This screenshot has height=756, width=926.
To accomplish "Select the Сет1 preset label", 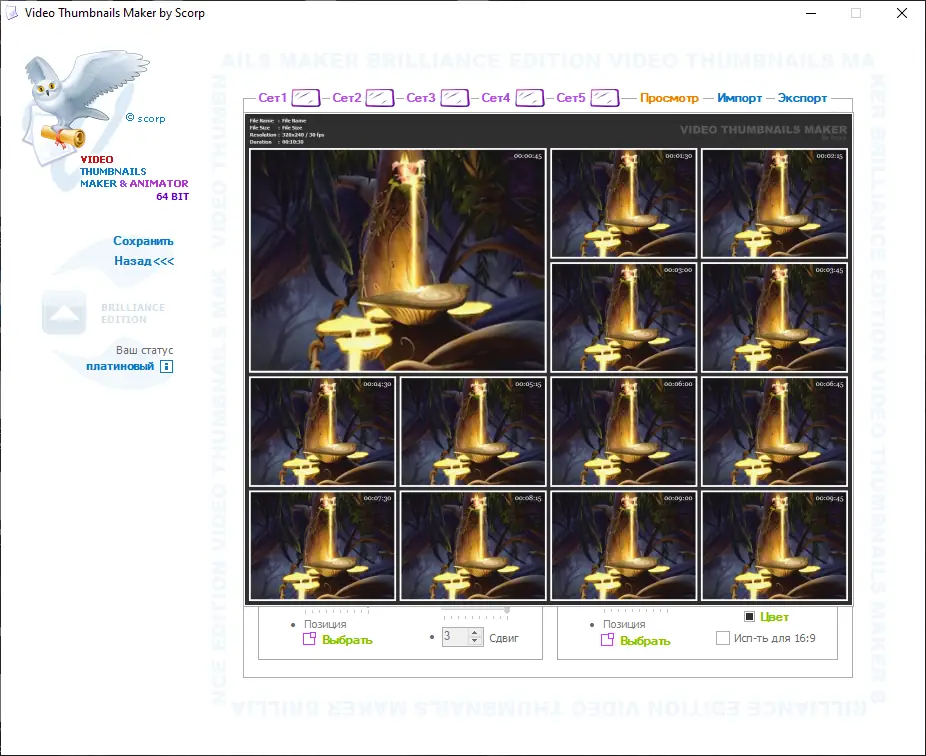I will (x=272, y=98).
